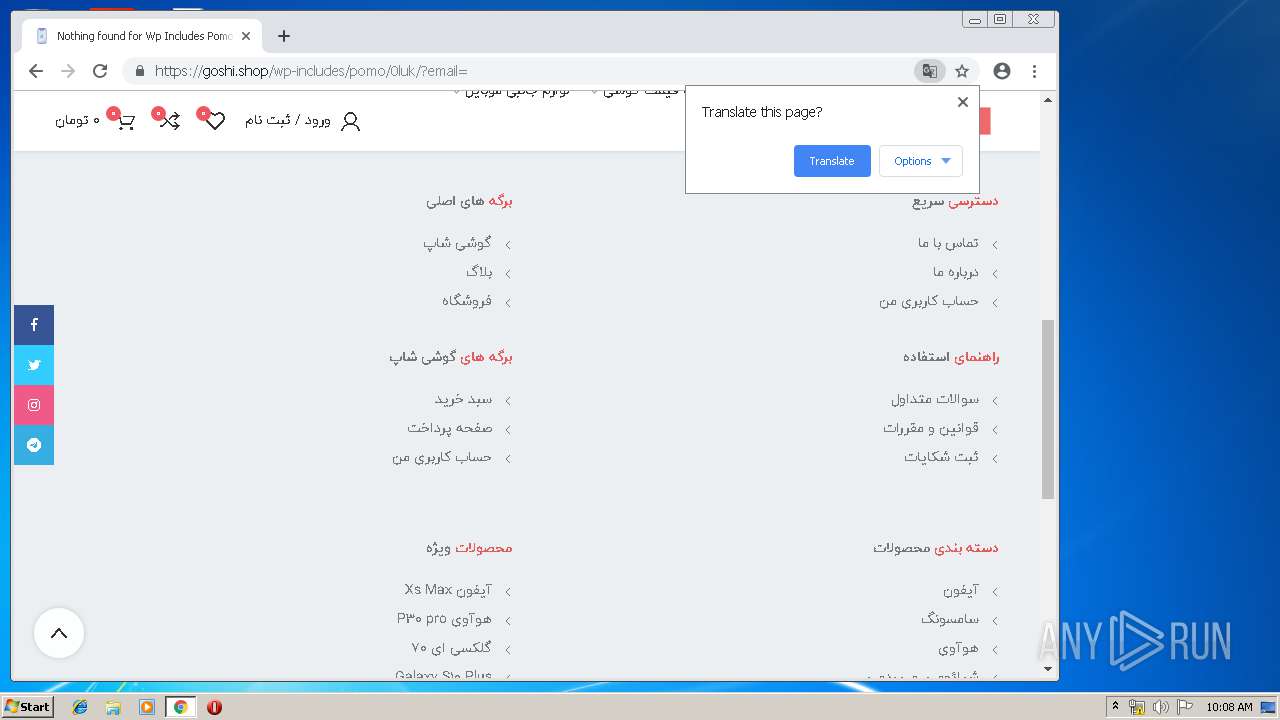Click the browser Forward arrow

(68, 71)
